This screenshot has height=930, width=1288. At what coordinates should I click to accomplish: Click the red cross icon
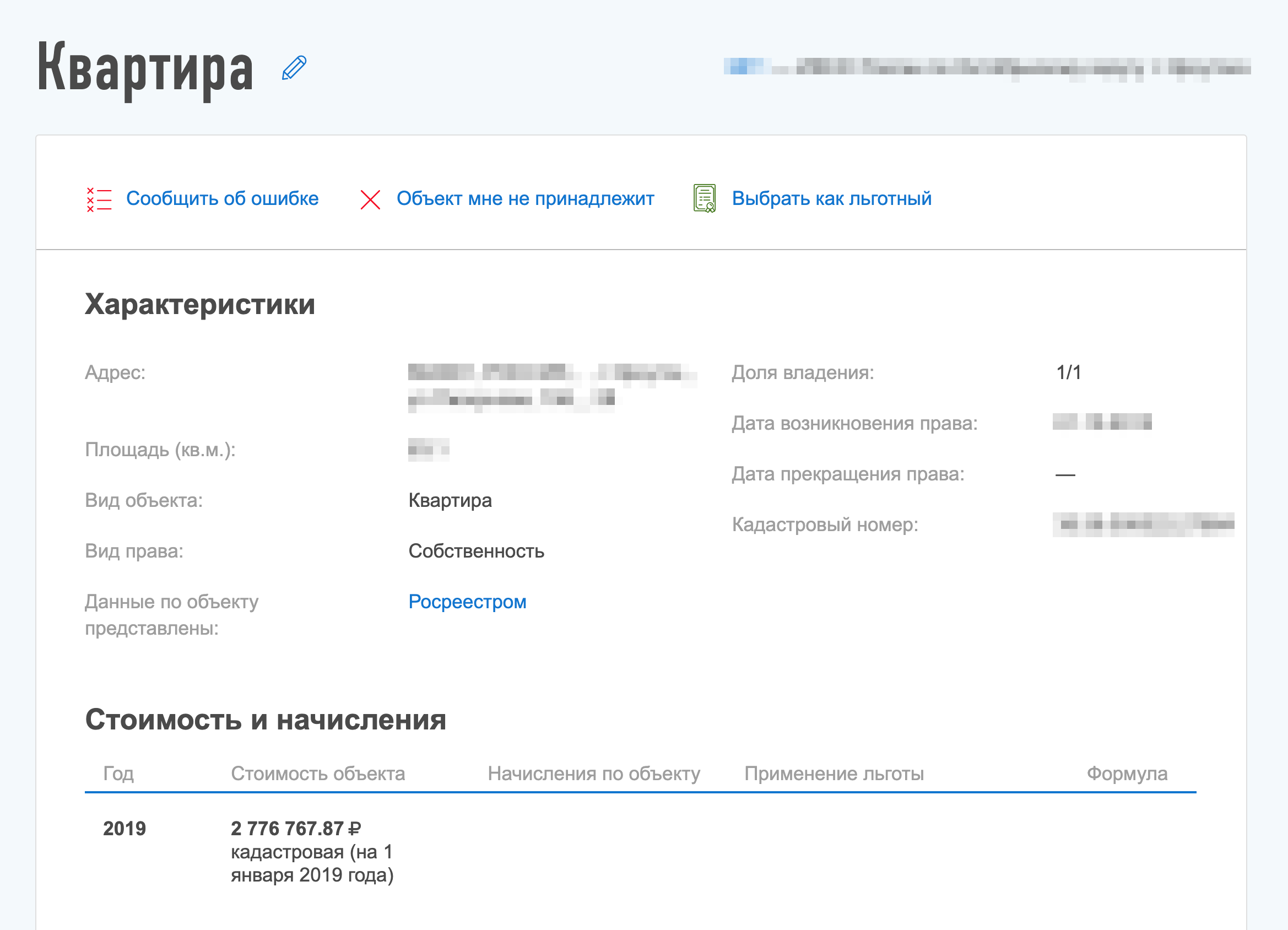click(x=370, y=199)
